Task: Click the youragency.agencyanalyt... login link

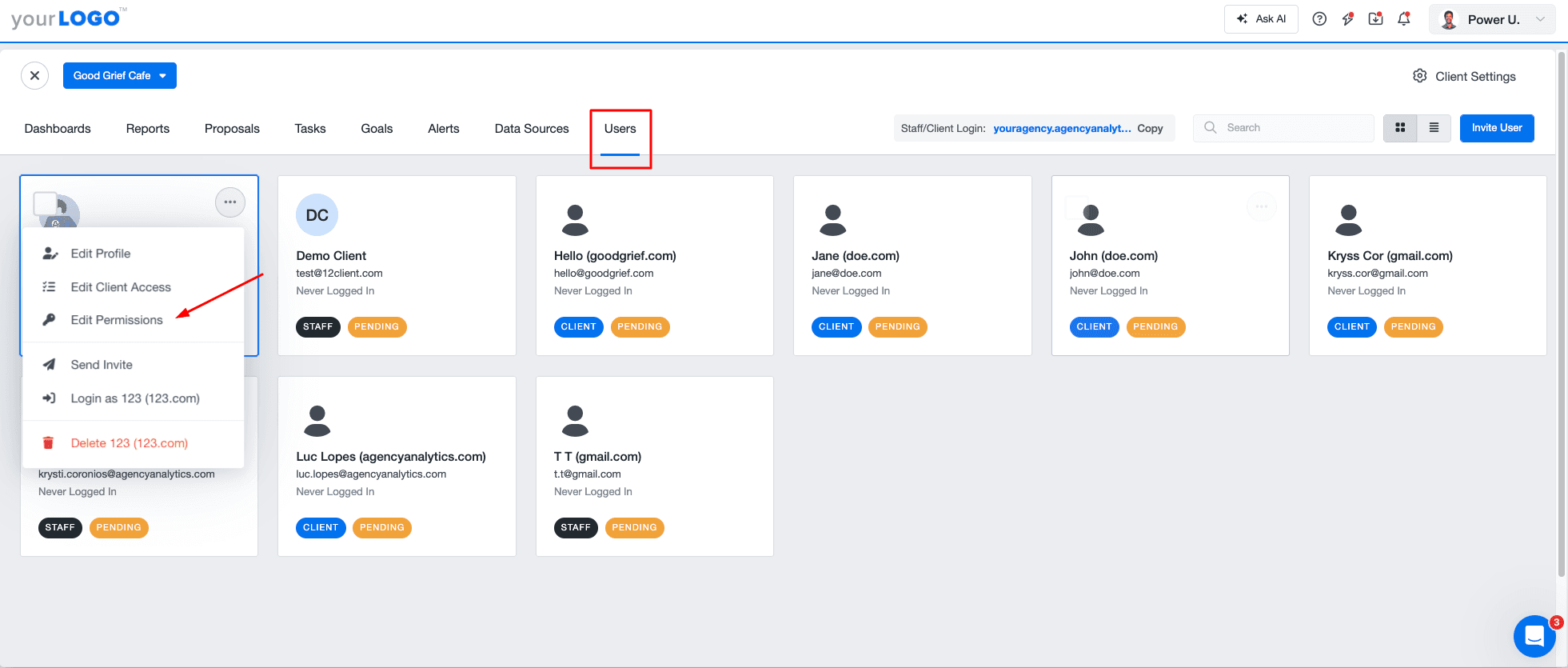Action: [1062, 128]
